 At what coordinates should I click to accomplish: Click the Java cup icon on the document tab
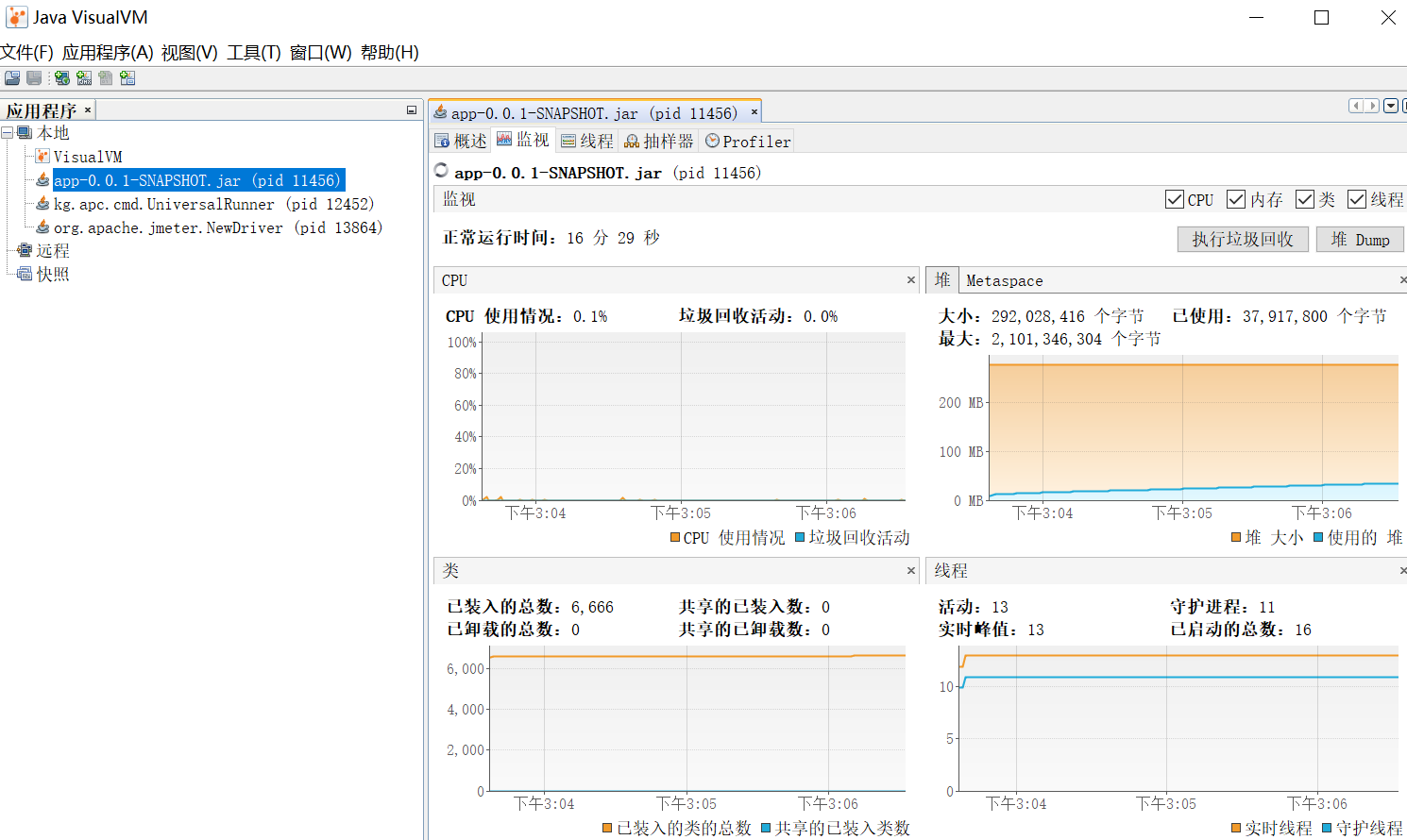[x=440, y=112]
